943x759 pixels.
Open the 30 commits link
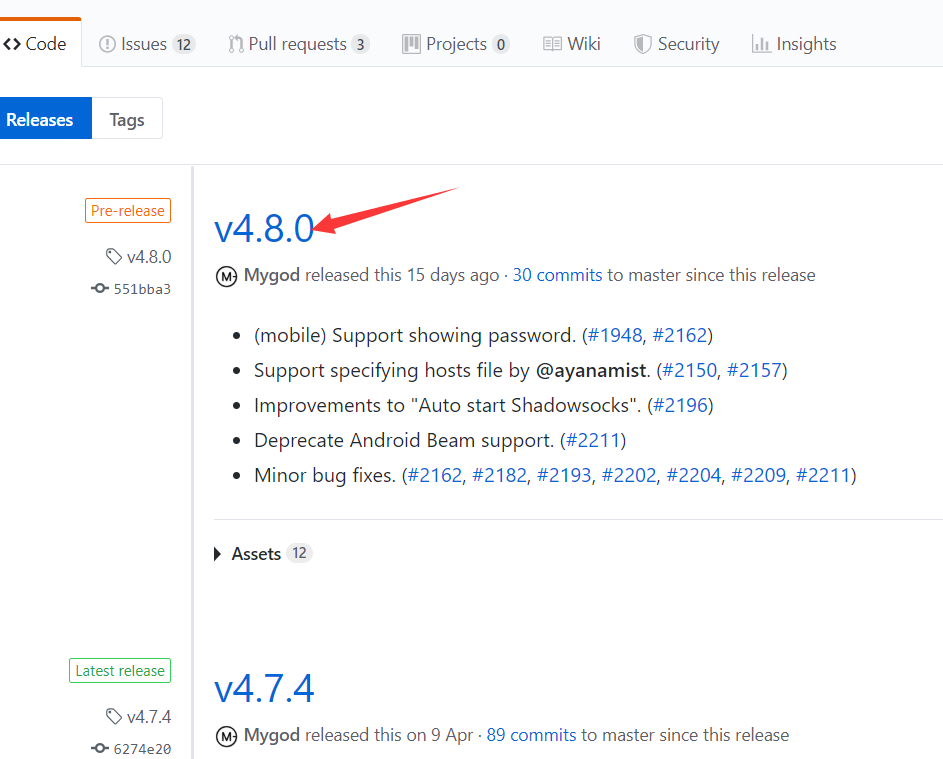(x=557, y=275)
